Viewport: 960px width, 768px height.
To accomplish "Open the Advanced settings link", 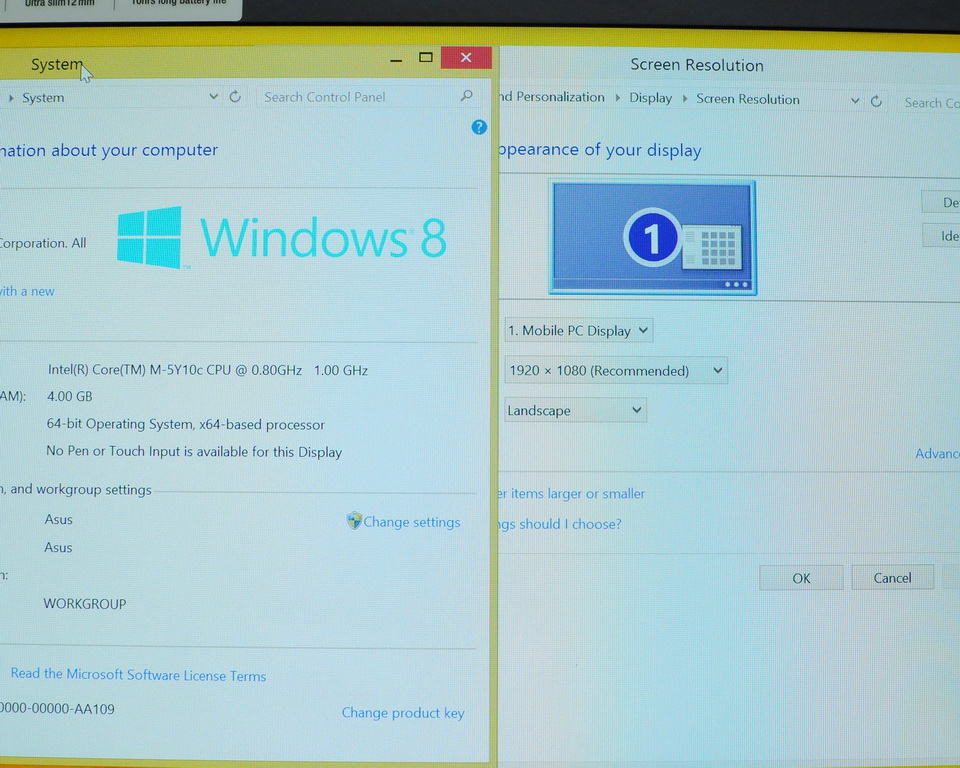I will [x=937, y=453].
